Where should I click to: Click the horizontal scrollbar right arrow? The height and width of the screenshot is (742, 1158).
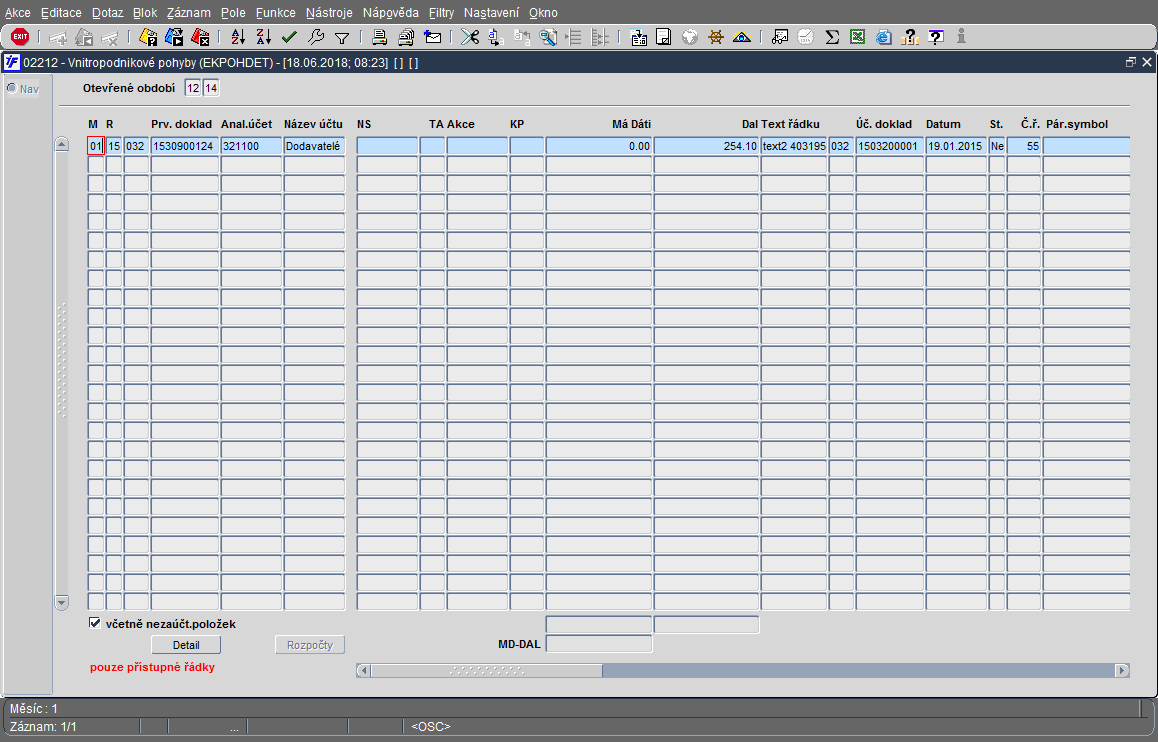1123,670
